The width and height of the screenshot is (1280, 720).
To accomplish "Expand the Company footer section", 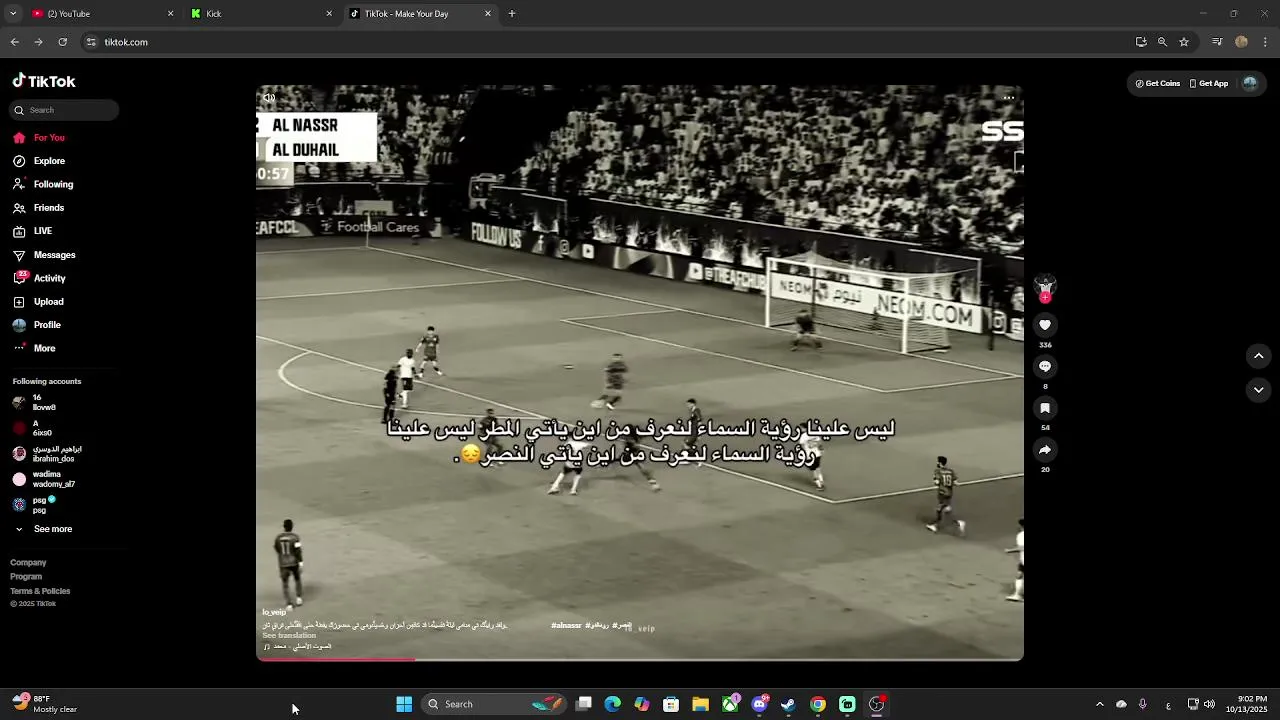I will pos(28,562).
